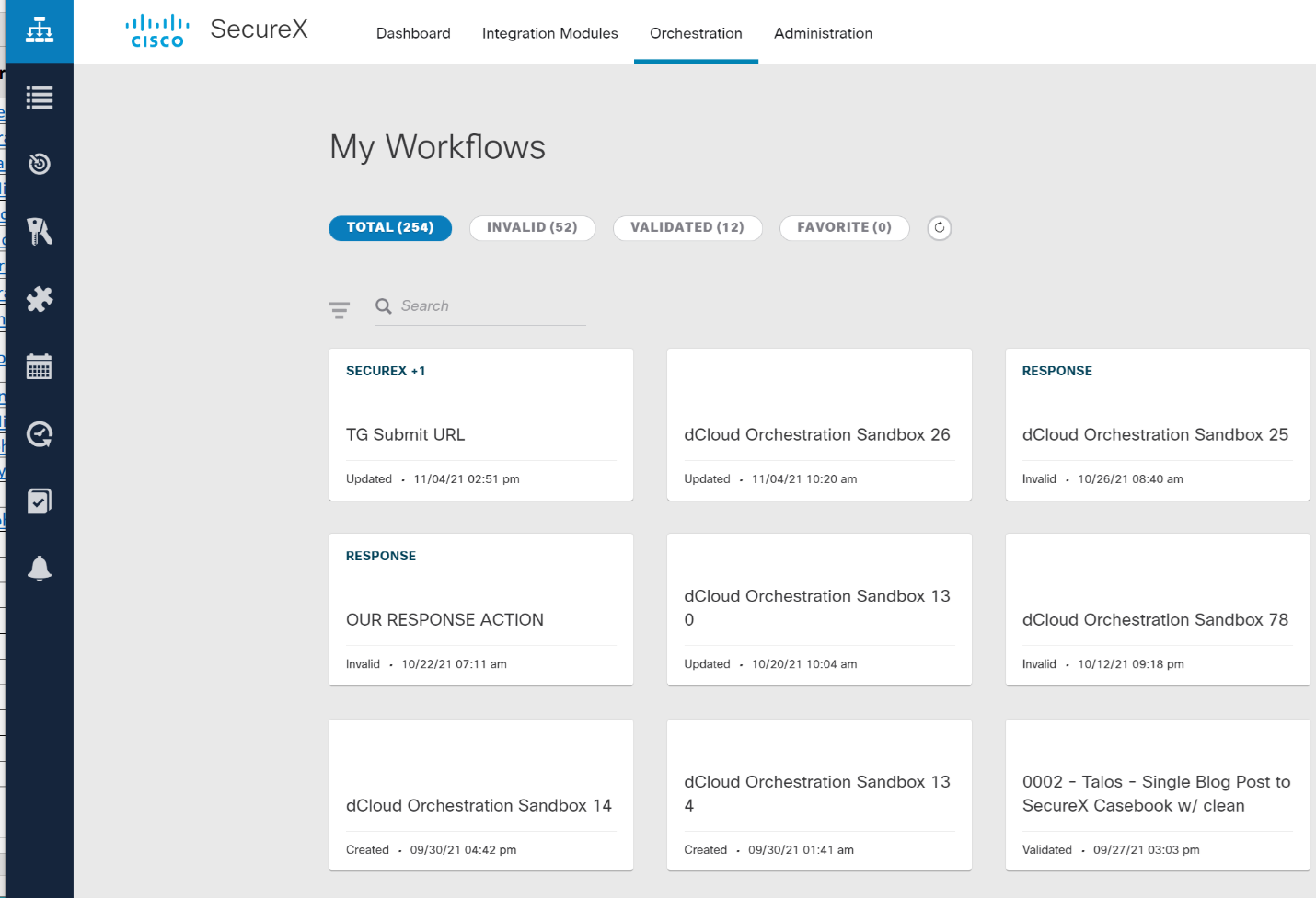
Task: Open the TG Submit URL workflow card
Action: click(x=481, y=425)
